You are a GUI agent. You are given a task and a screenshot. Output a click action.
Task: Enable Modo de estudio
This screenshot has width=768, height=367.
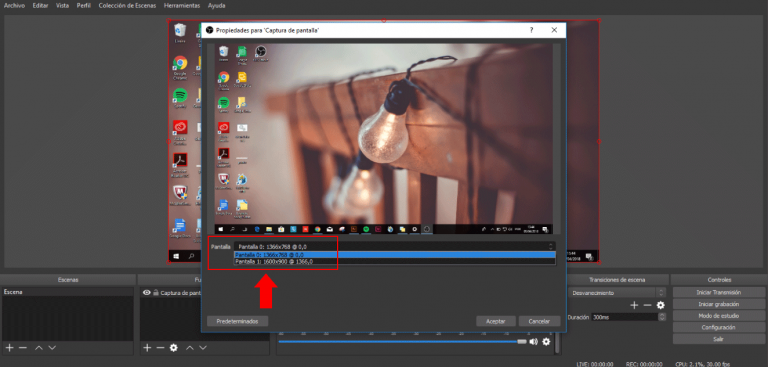click(x=719, y=316)
